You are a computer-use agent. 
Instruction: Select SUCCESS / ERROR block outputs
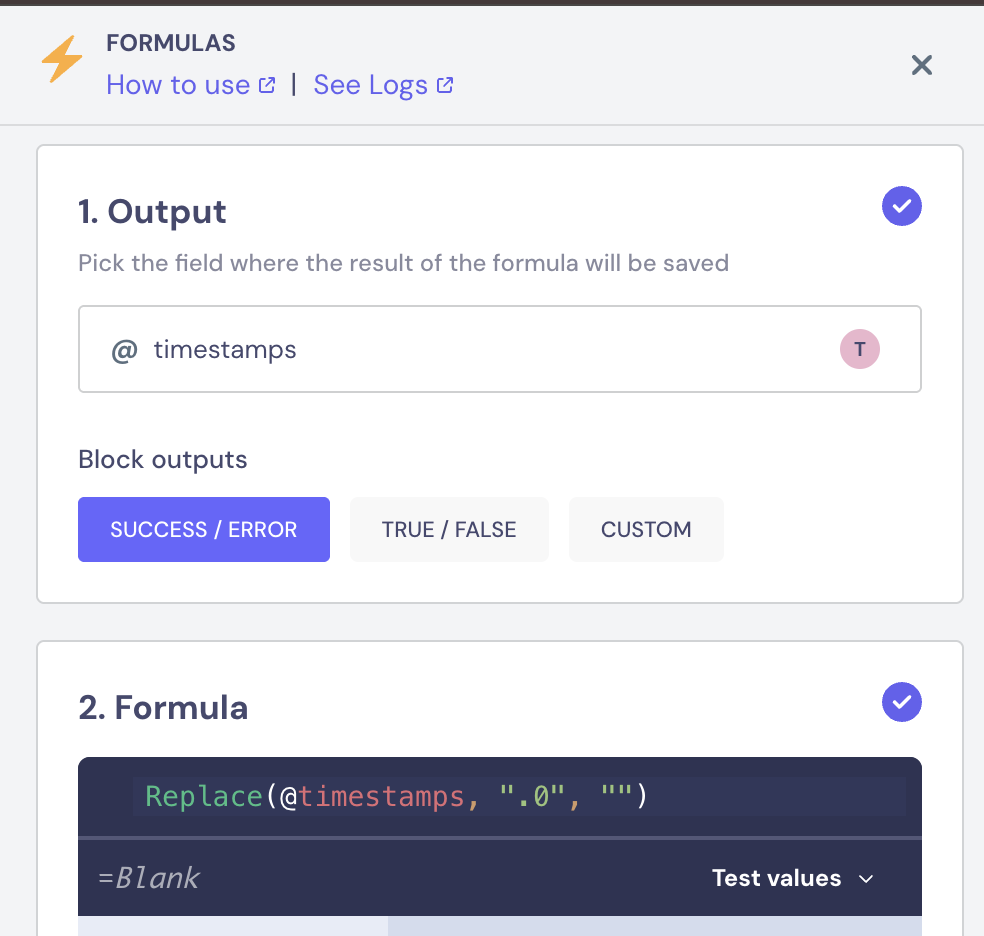tap(204, 529)
